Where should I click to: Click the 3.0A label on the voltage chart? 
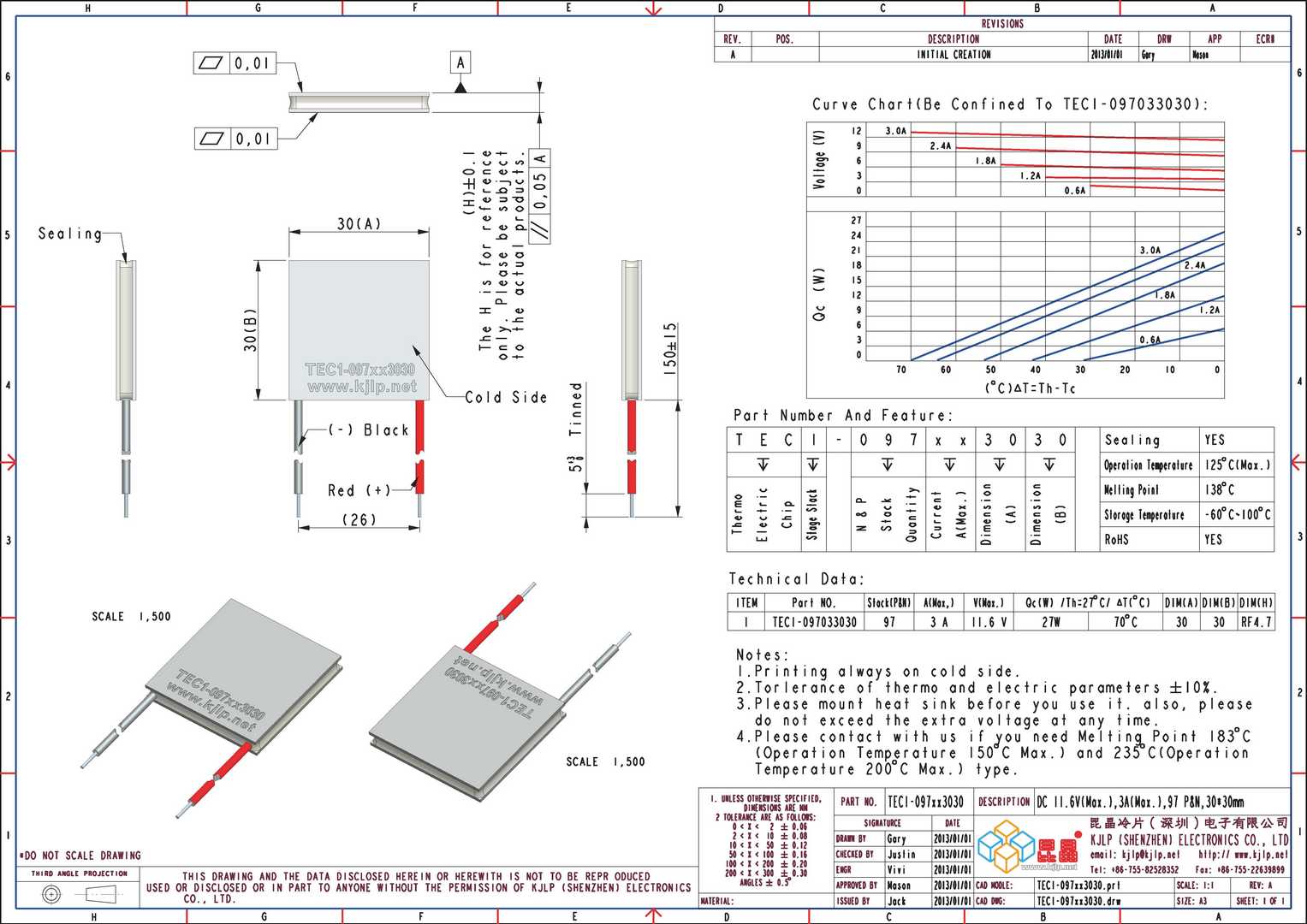click(x=896, y=131)
